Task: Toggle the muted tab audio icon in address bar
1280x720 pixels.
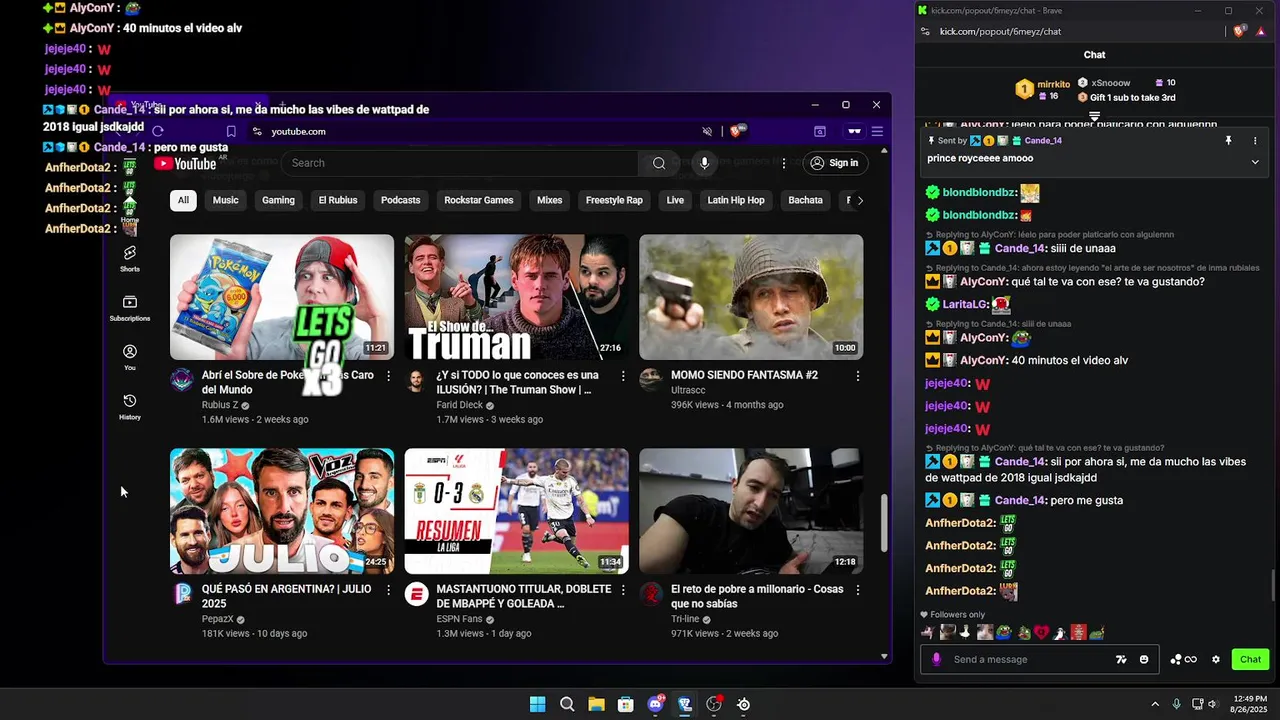Action: (x=707, y=131)
